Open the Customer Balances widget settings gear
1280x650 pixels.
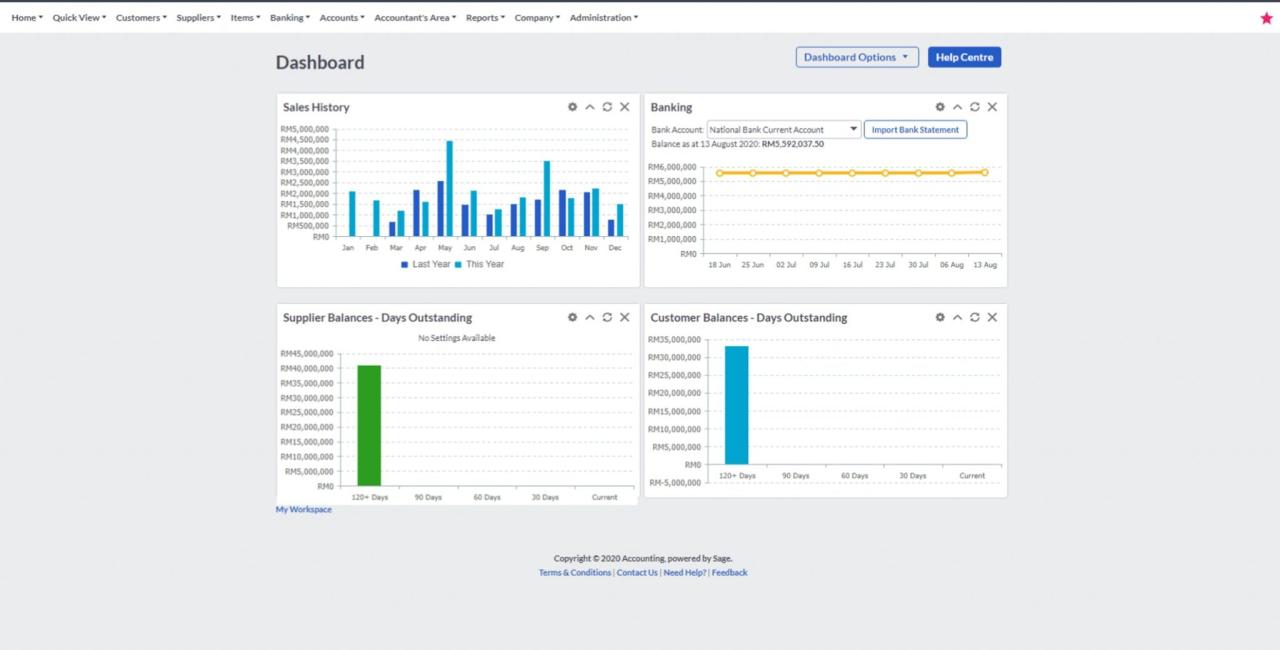(x=939, y=317)
